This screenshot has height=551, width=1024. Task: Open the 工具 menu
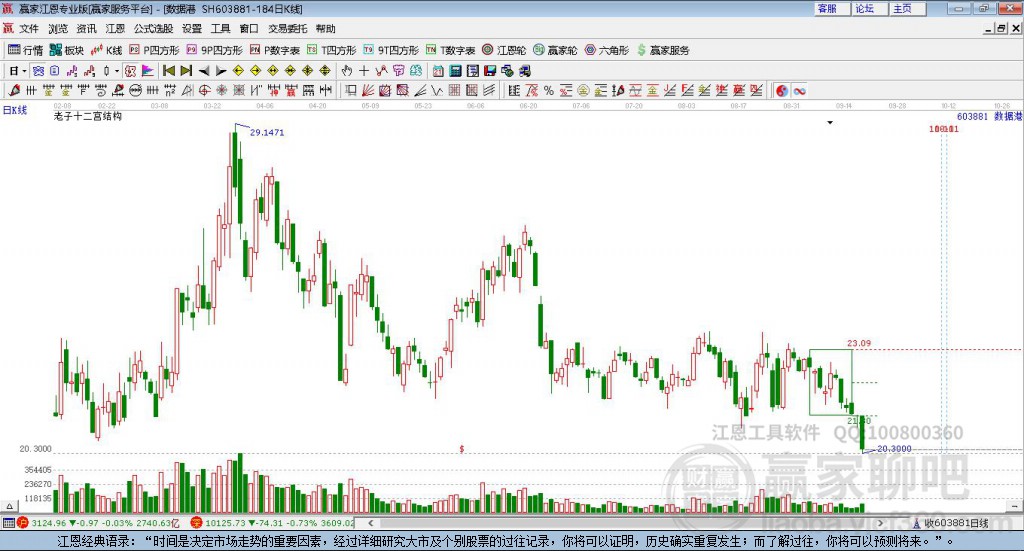[x=220, y=29]
